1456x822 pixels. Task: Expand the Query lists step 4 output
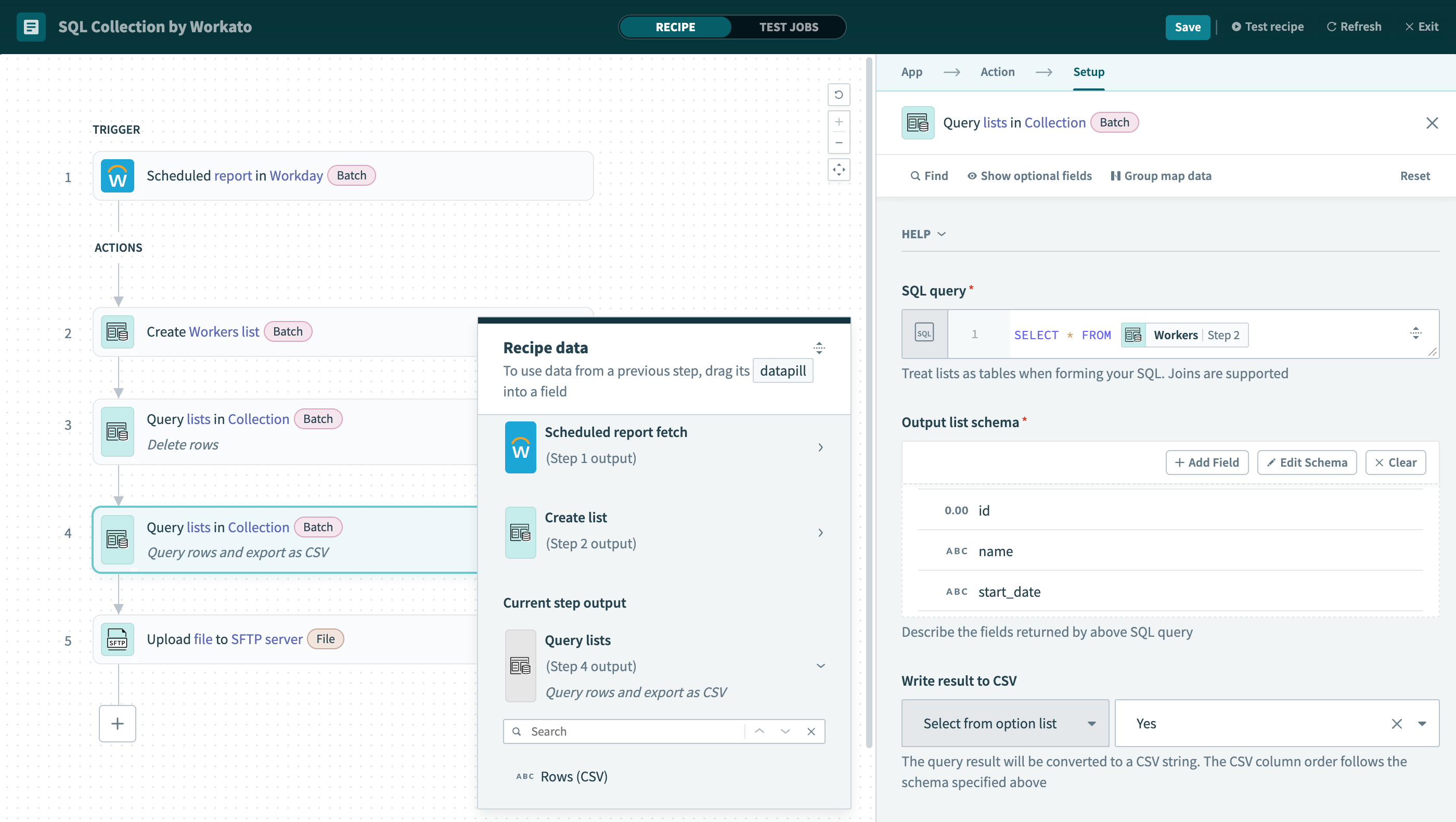pos(820,665)
